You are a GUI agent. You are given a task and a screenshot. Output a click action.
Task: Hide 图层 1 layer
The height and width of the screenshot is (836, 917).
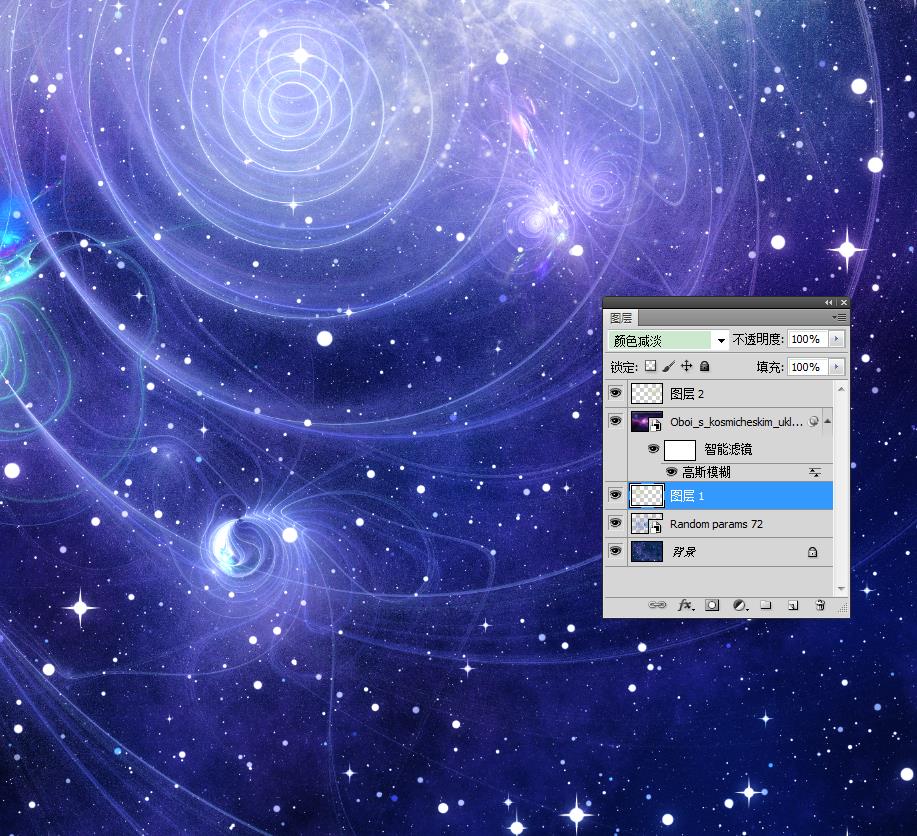[615, 495]
